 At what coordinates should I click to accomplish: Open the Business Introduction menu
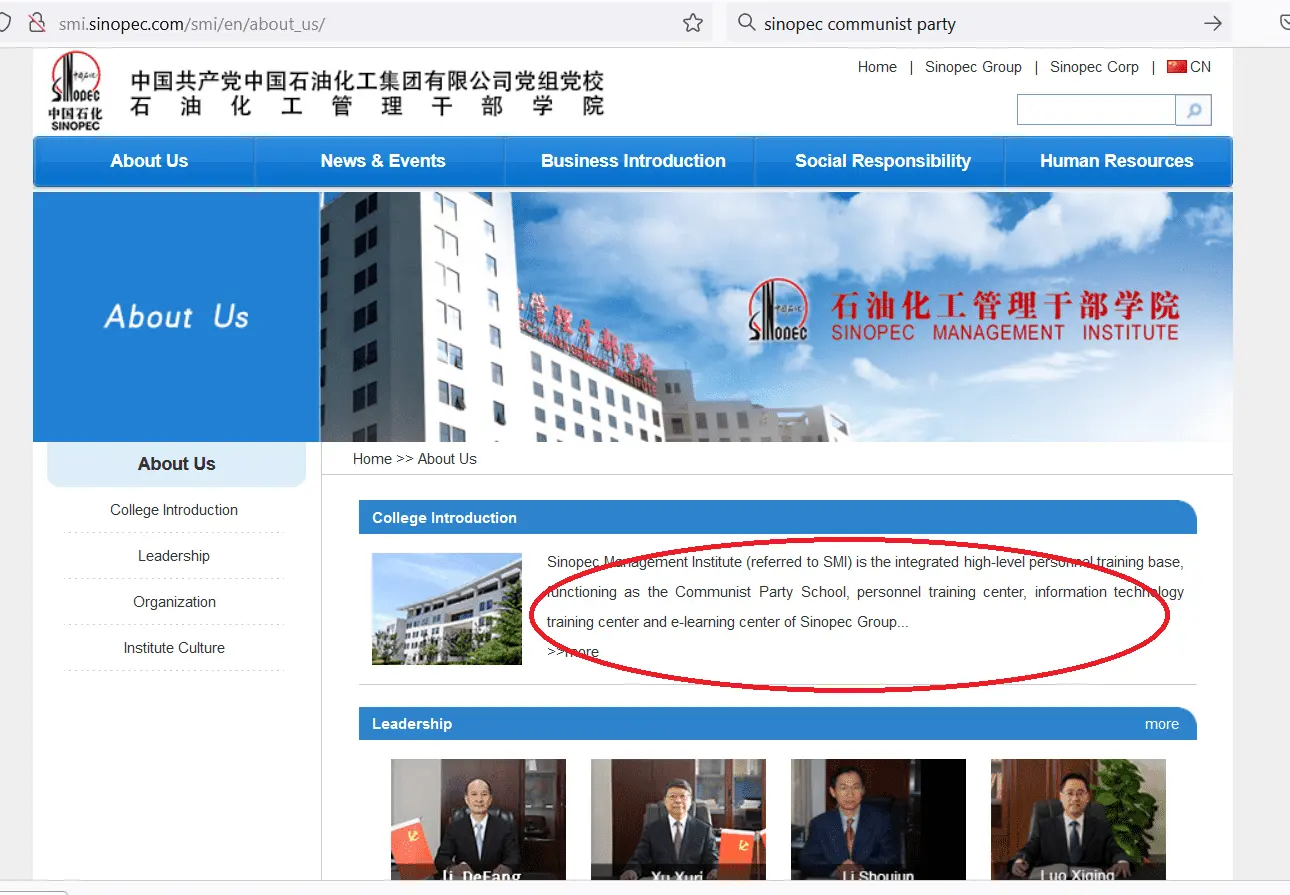pos(633,161)
